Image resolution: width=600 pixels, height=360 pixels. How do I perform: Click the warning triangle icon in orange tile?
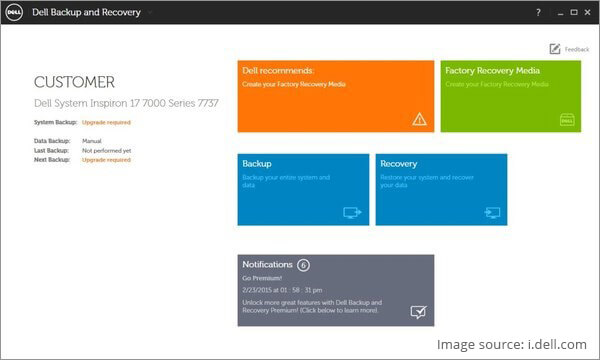point(419,119)
